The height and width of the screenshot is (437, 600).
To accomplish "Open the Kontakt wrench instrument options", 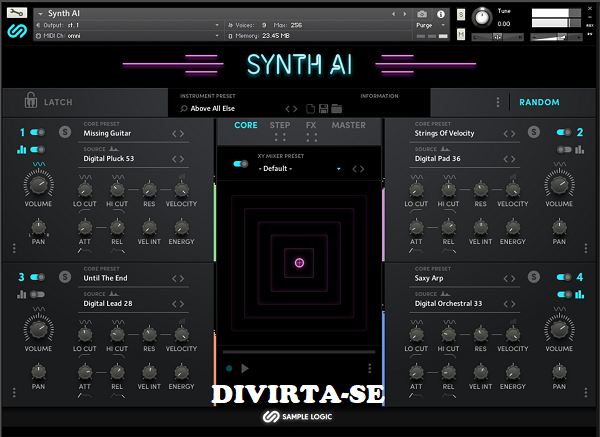I will click(17, 13).
